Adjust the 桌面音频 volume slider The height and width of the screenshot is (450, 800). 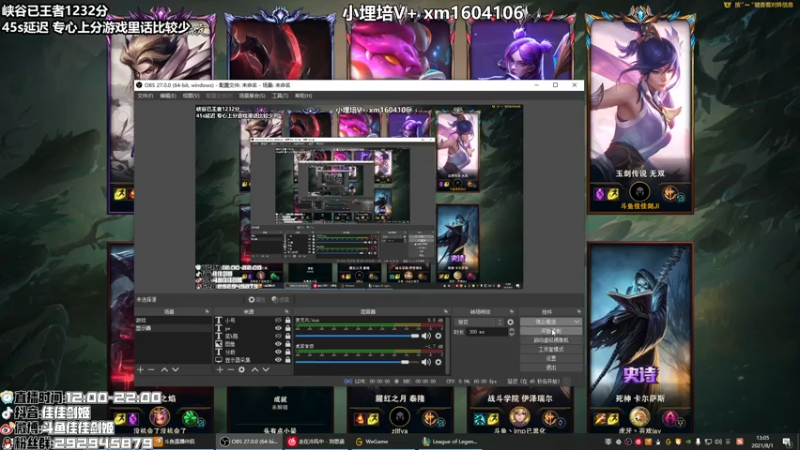pos(357,362)
